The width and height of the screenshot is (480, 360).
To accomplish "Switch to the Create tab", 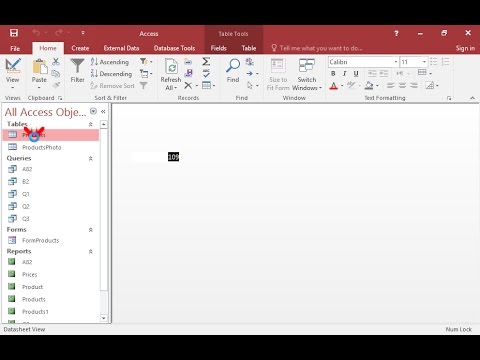I will (x=80, y=48).
